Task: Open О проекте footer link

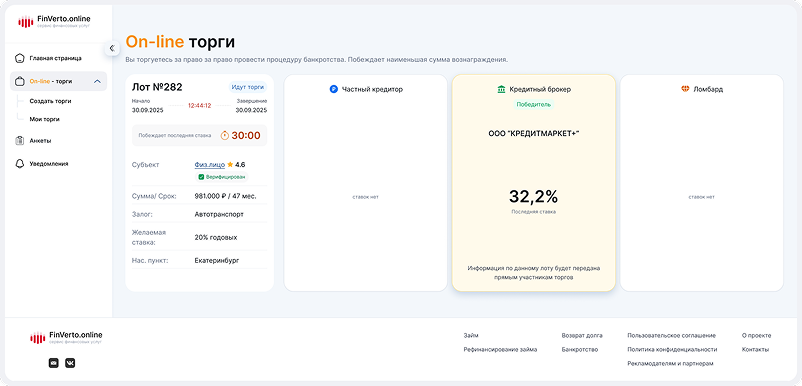Action: coord(756,336)
